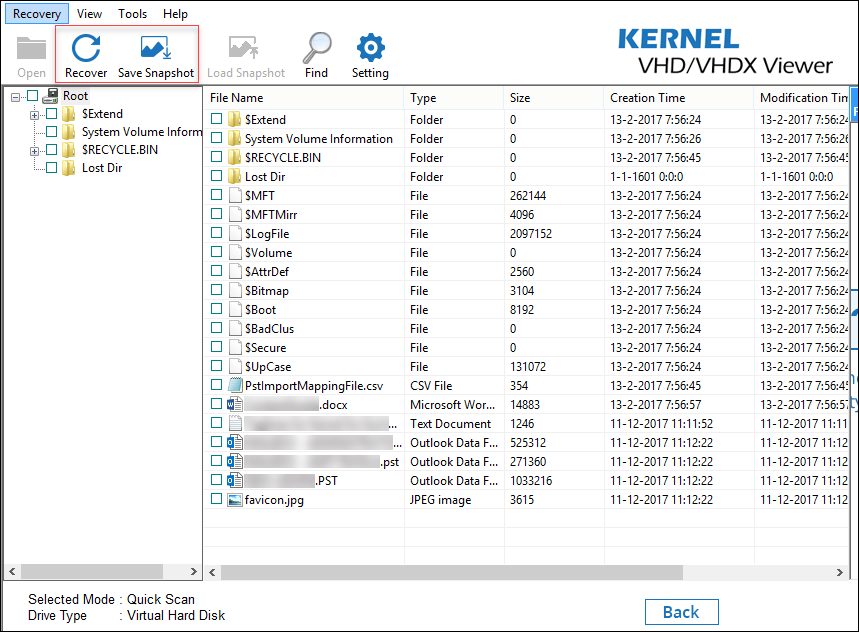
Task: Click the CSV File type cell
Action: (x=431, y=386)
